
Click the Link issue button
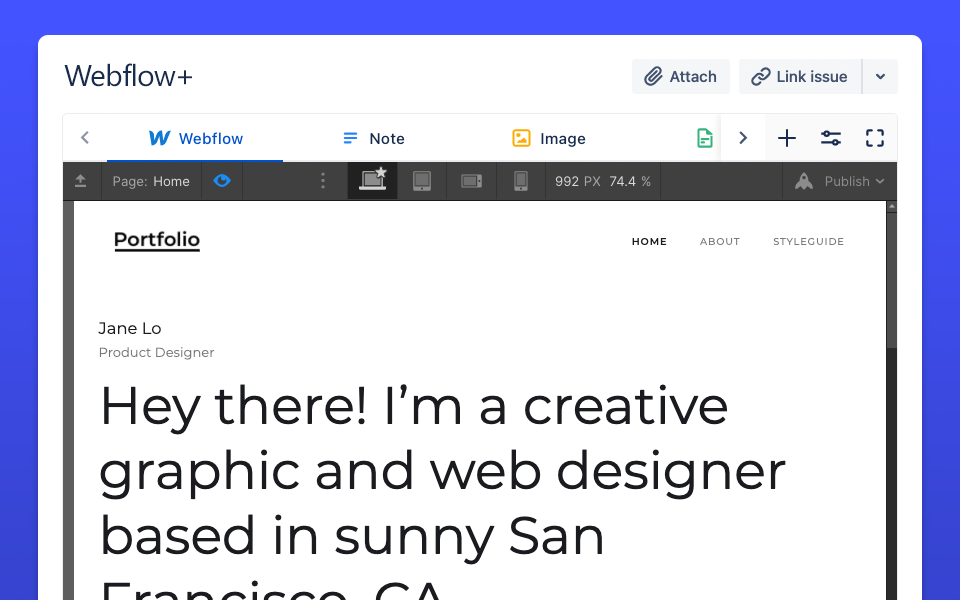click(x=800, y=77)
